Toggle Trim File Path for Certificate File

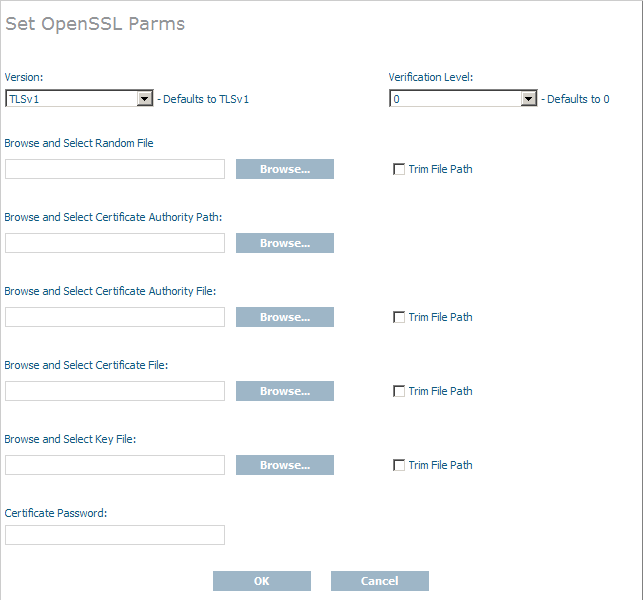[399, 391]
